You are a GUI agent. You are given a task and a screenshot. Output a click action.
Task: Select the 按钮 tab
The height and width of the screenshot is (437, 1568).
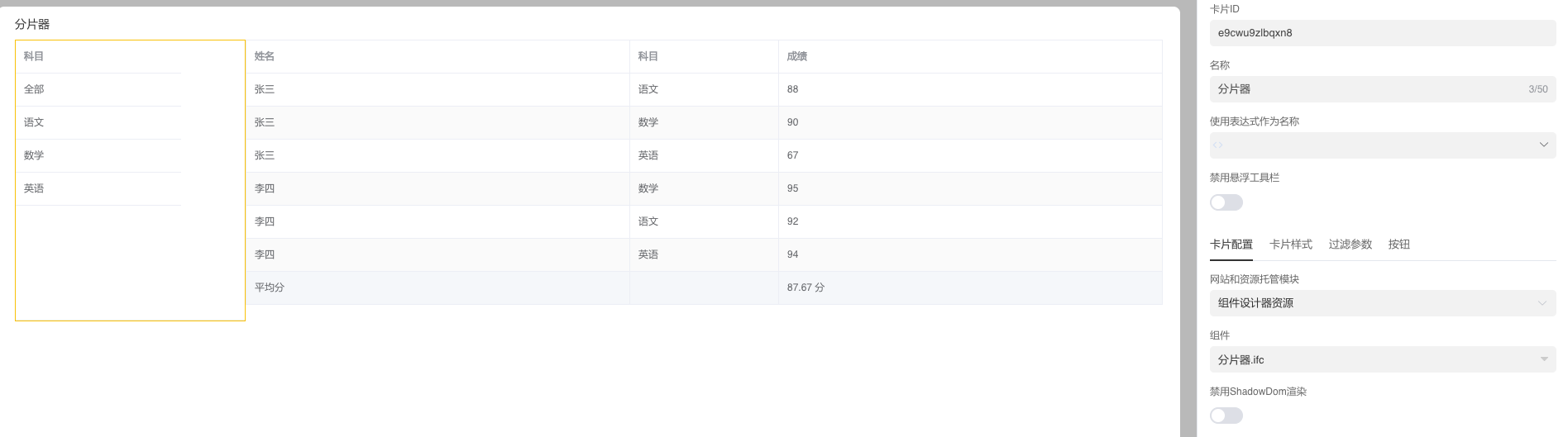[1398, 245]
